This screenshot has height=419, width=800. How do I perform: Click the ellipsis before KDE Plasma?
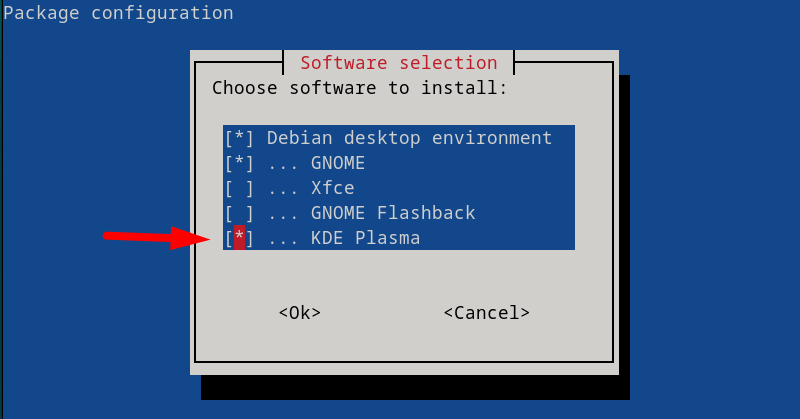[x=282, y=238]
